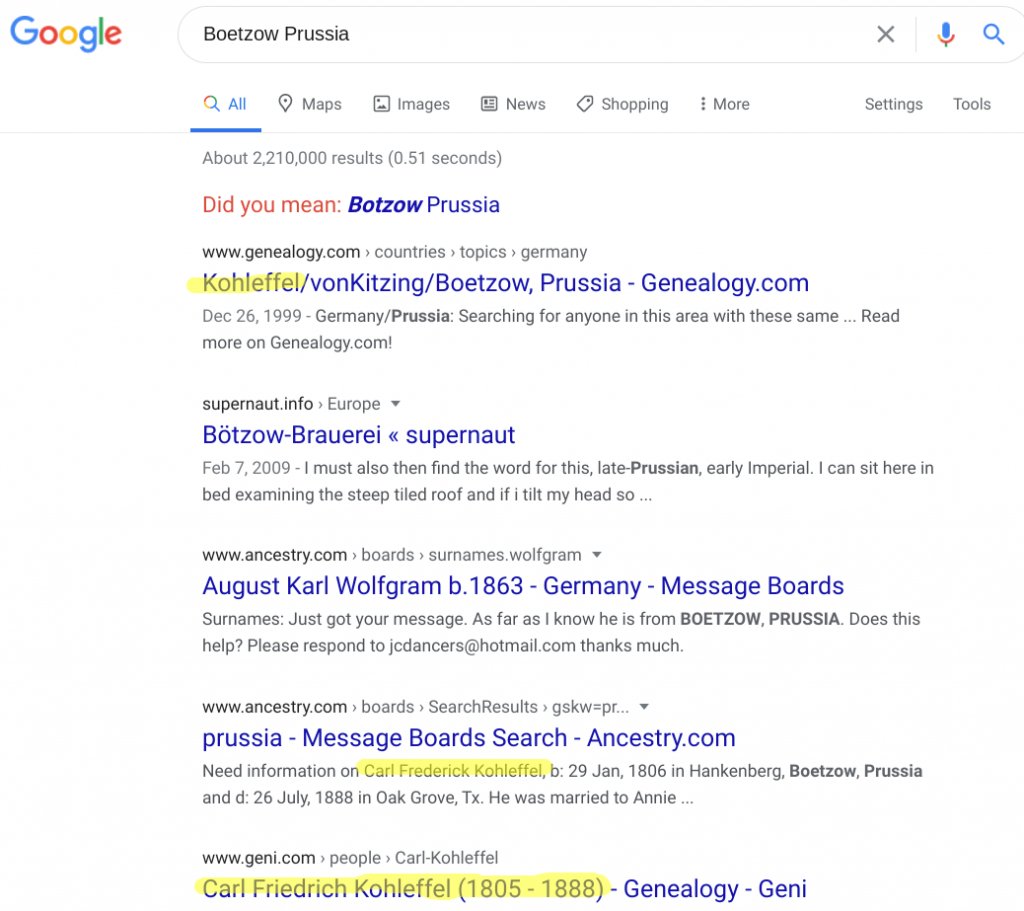
Task: Click the supernaut.info › Europe breadcrumb
Action: (x=291, y=404)
